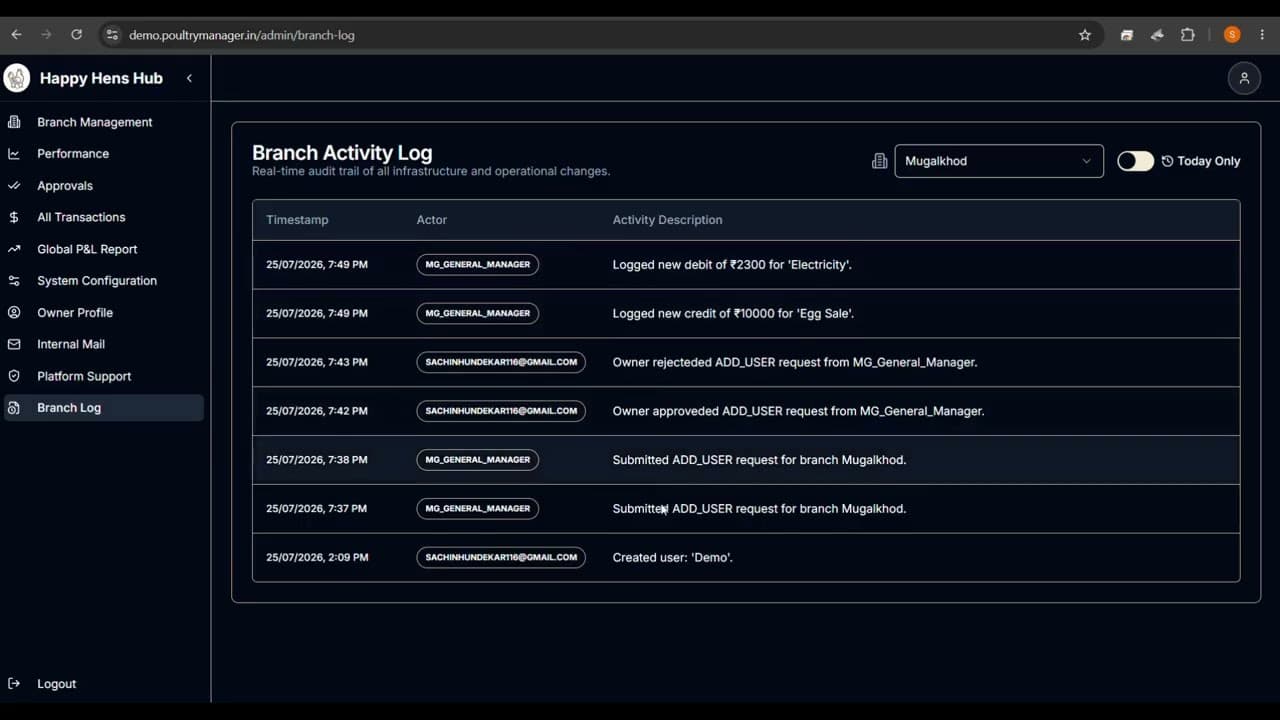Toggle the Today Only switch
This screenshot has width=1280, height=720.
[x=1135, y=161]
